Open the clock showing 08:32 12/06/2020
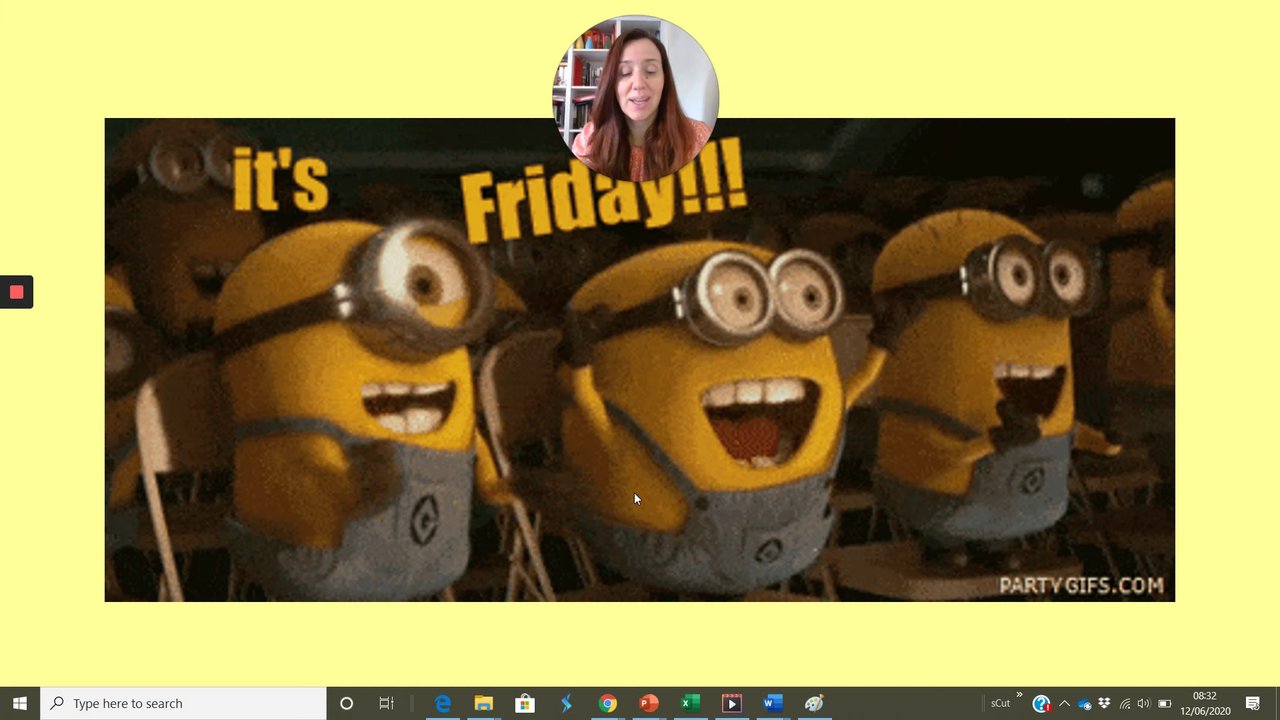Viewport: 1280px width, 720px height. click(x=1205, y=703)
